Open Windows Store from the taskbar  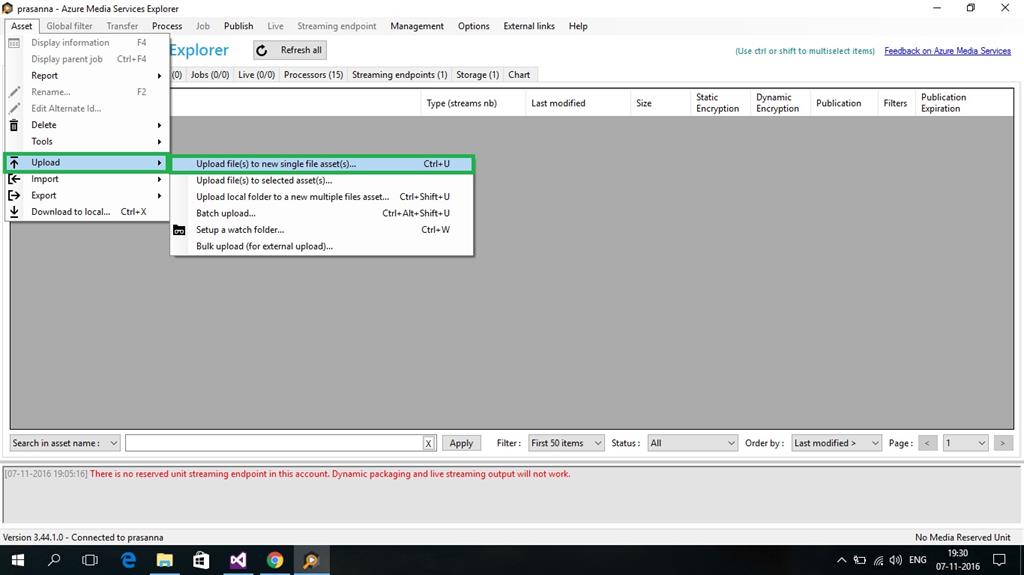(x=201, y=560)
